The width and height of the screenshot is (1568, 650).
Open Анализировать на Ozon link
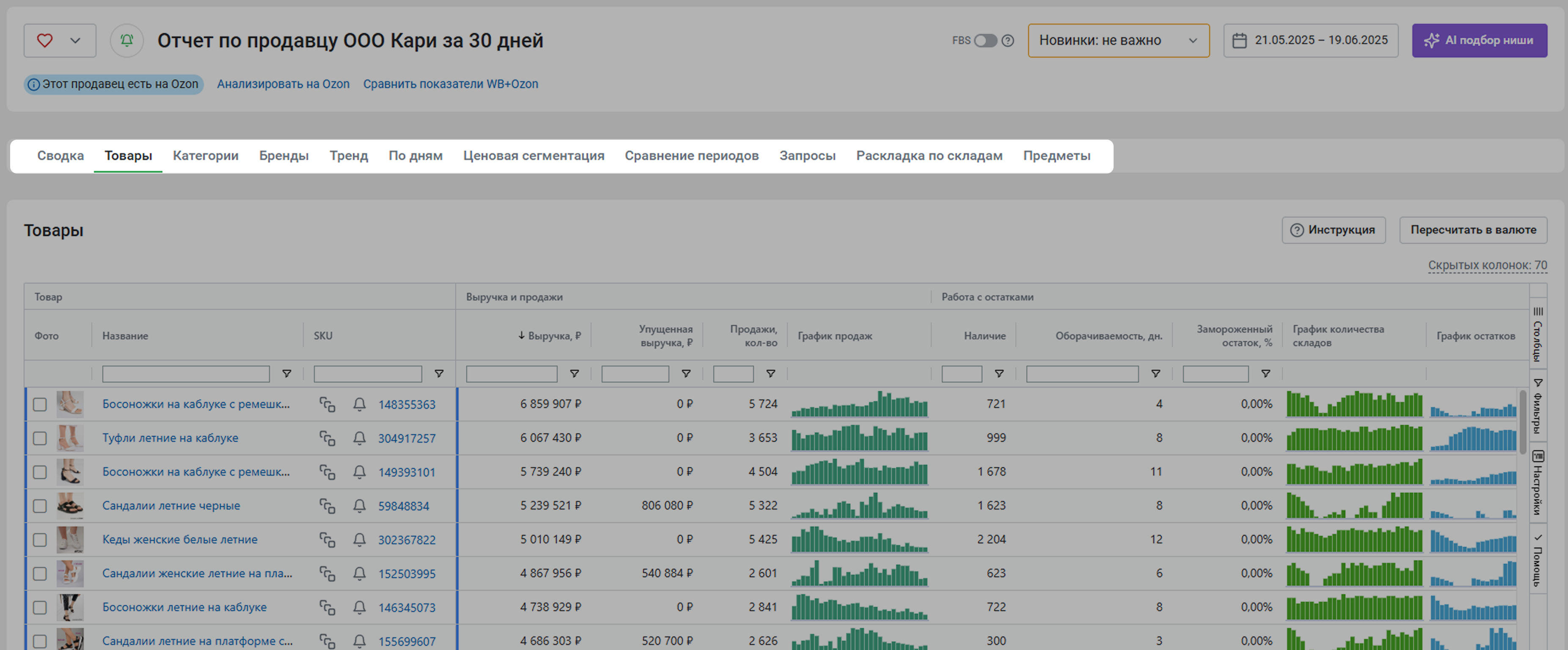click(x=283, y=84)
